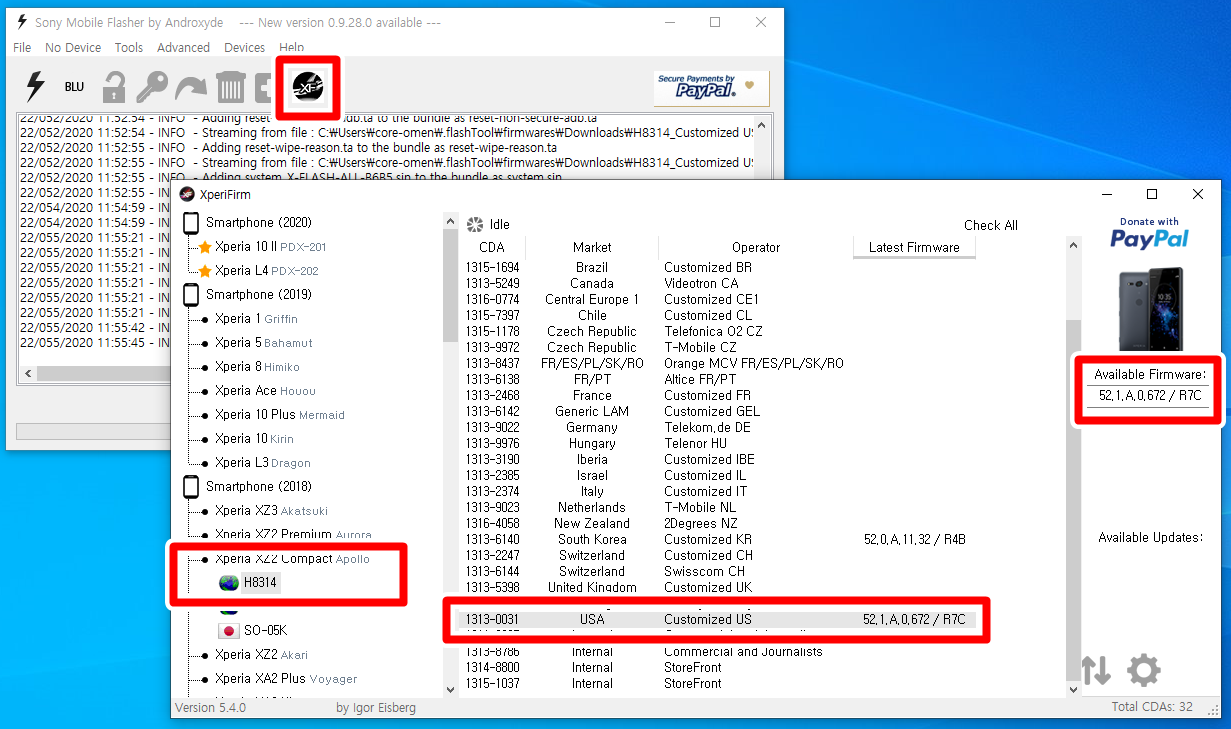Click the Secure Payments by PayPal banner

tap(712, 88)
